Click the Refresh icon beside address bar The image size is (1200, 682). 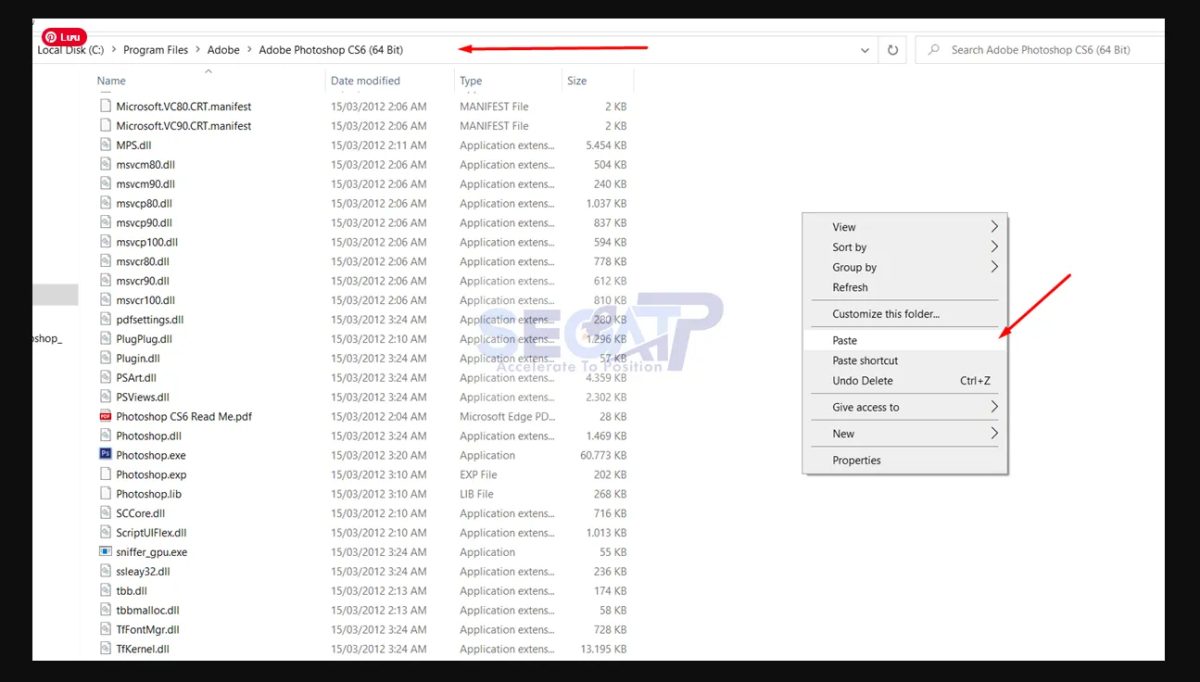(x=892, y=50)
